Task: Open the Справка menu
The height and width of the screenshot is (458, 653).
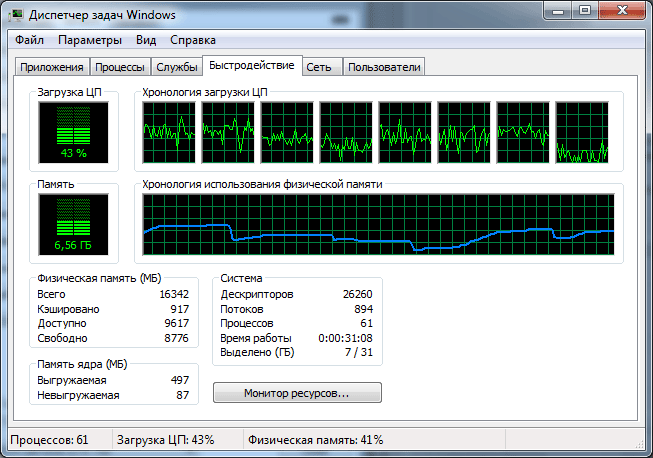Action: tap(193, 40)
